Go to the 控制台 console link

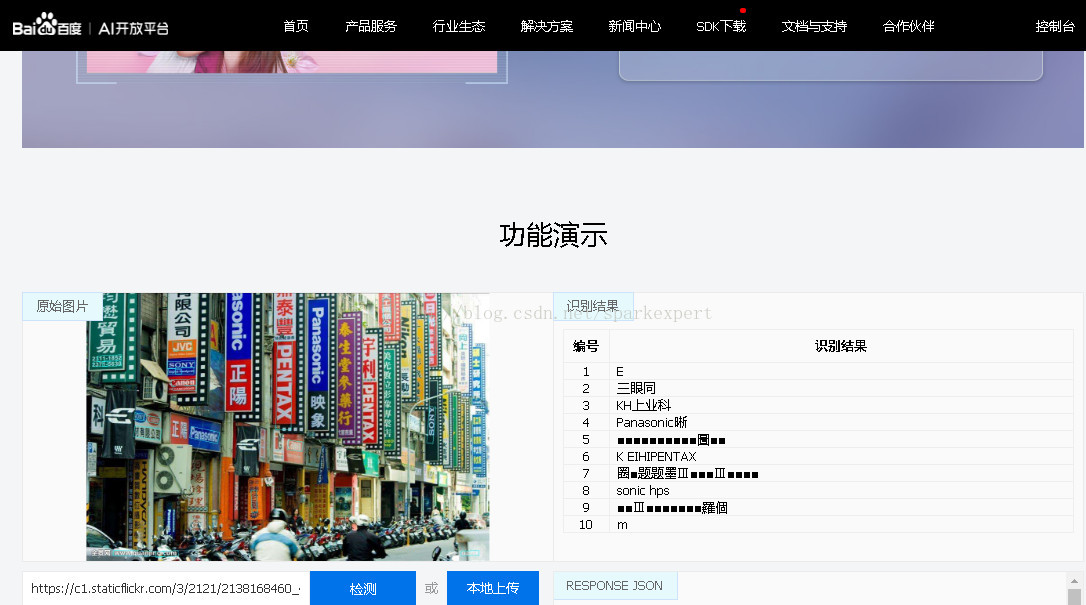click(1055, 26)
